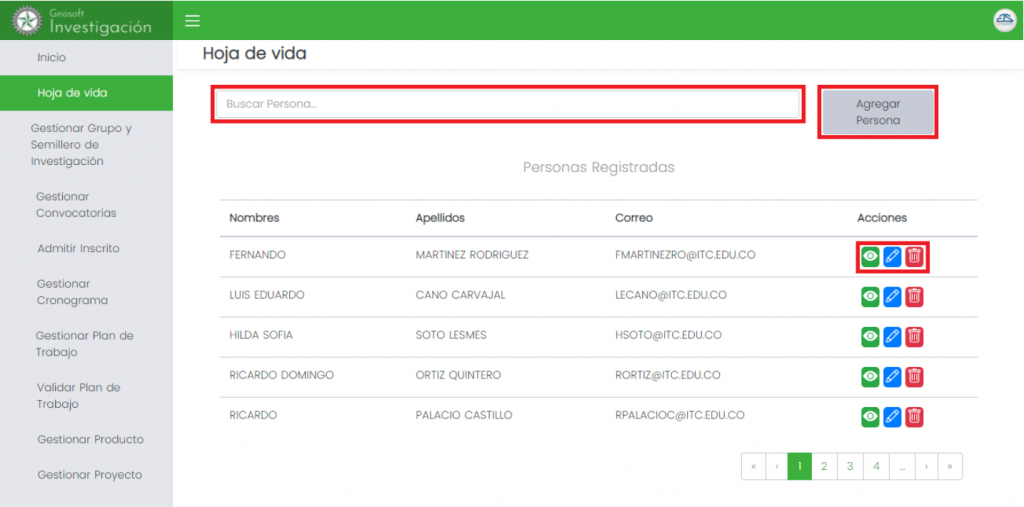Go to next page using pagination arrow

tap(927, 466)
